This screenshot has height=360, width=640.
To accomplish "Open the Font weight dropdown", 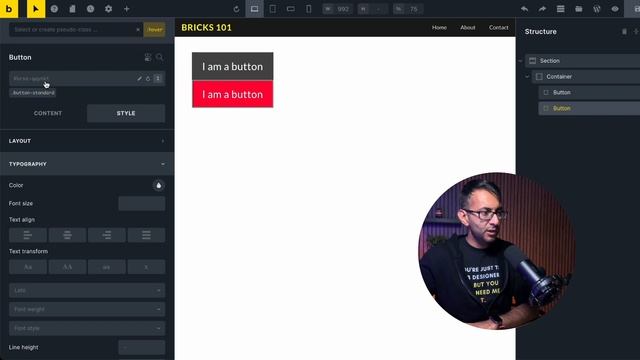I will (87, 309).
